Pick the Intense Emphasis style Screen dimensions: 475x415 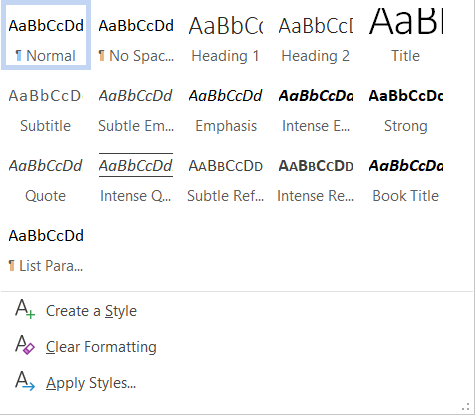point(316,105)
